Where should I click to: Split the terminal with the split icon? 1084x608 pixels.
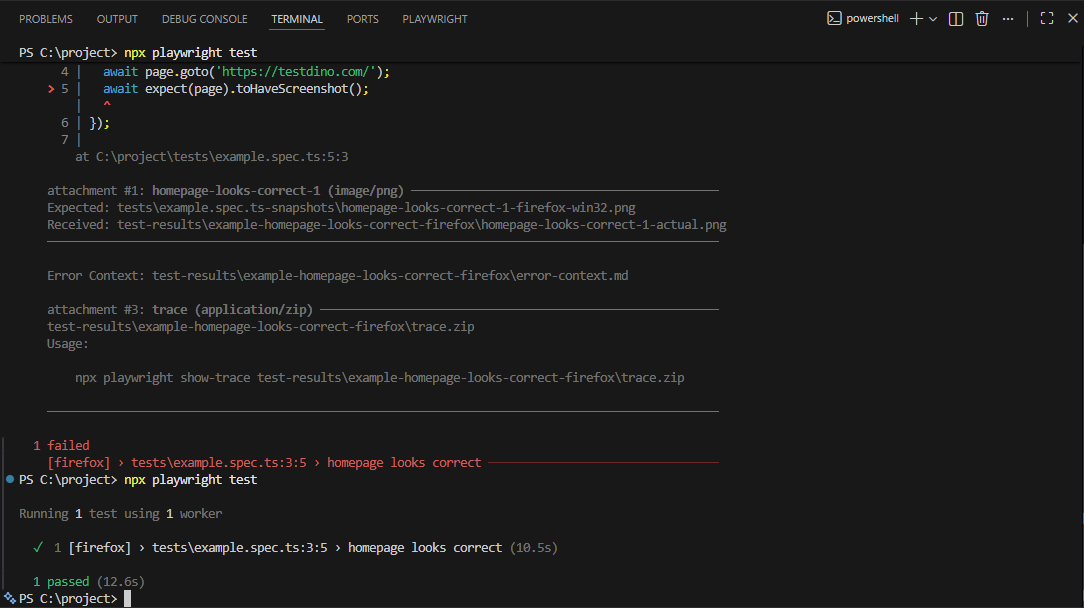coord(956,19)
